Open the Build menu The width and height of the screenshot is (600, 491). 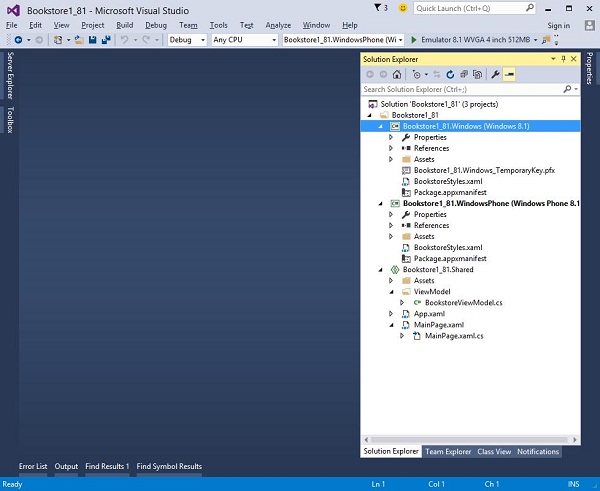click(x=124, y=24)
